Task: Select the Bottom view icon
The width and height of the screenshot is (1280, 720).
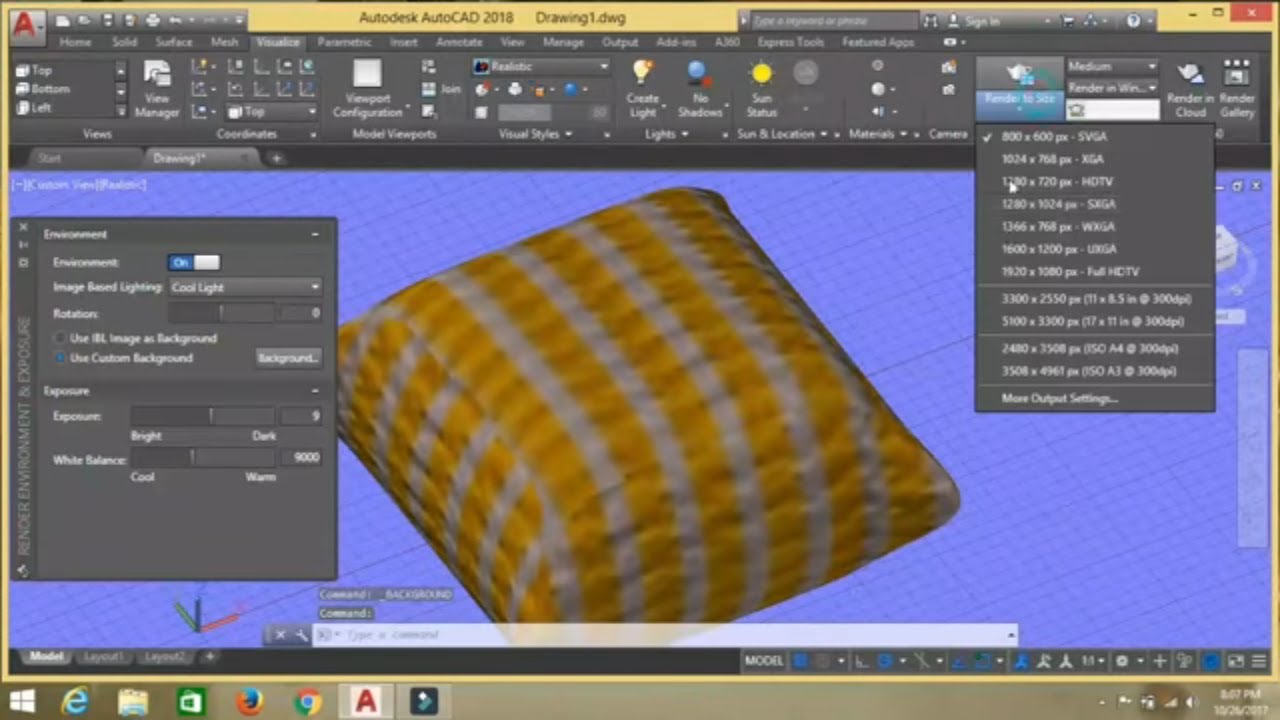Action: (x=22, y=89)
